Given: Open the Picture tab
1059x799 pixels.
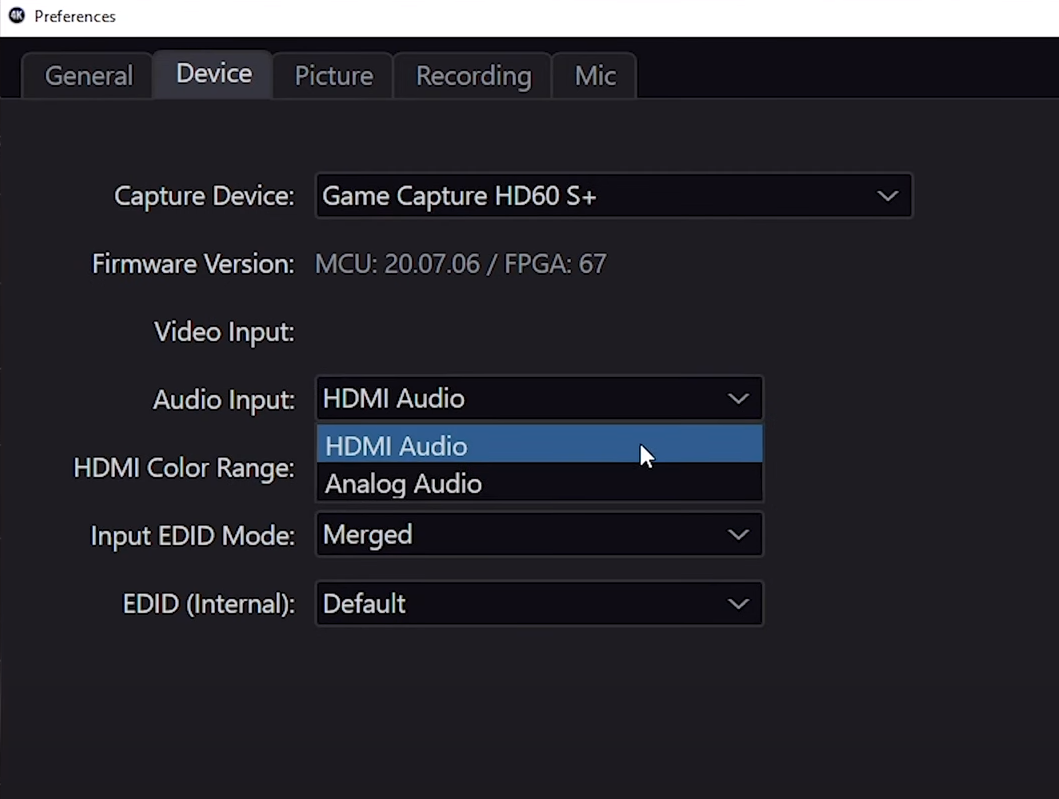Looking at the screenshot, I should click(333, 76).
